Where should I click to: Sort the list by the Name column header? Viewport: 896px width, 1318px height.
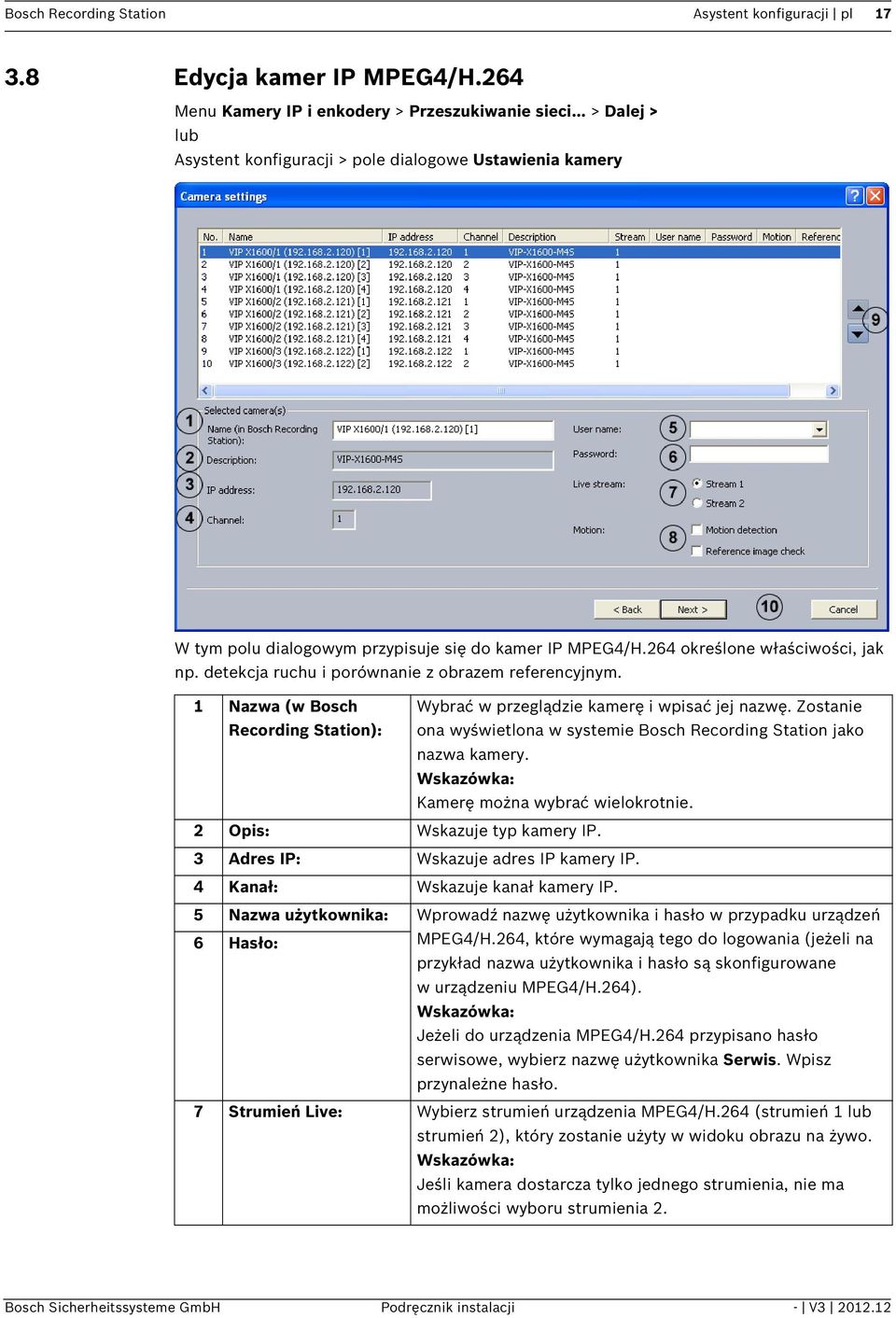pos(304,237)
